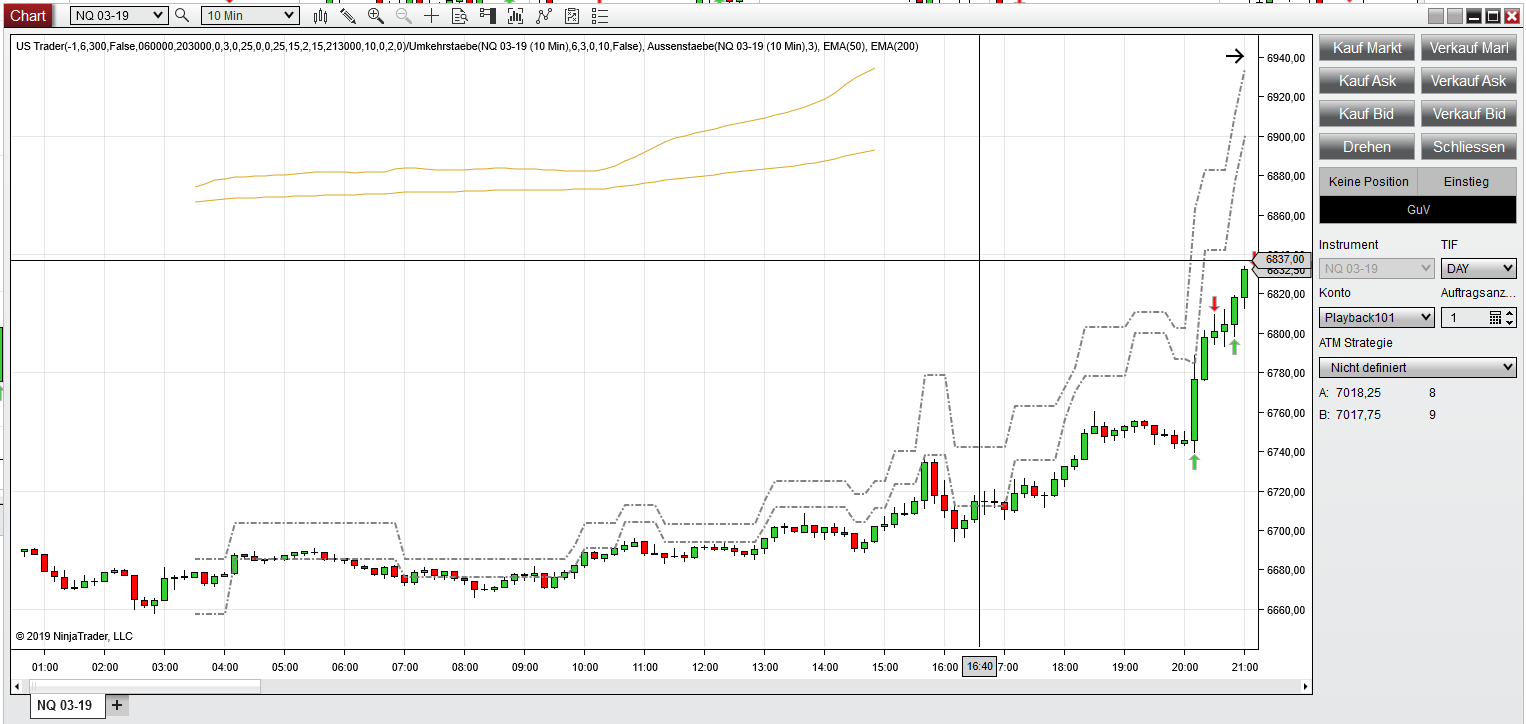The height and width of the screenshot is (724, 1526).
Task: Open the pencil drawing tools menu
Action: [348, 16]
